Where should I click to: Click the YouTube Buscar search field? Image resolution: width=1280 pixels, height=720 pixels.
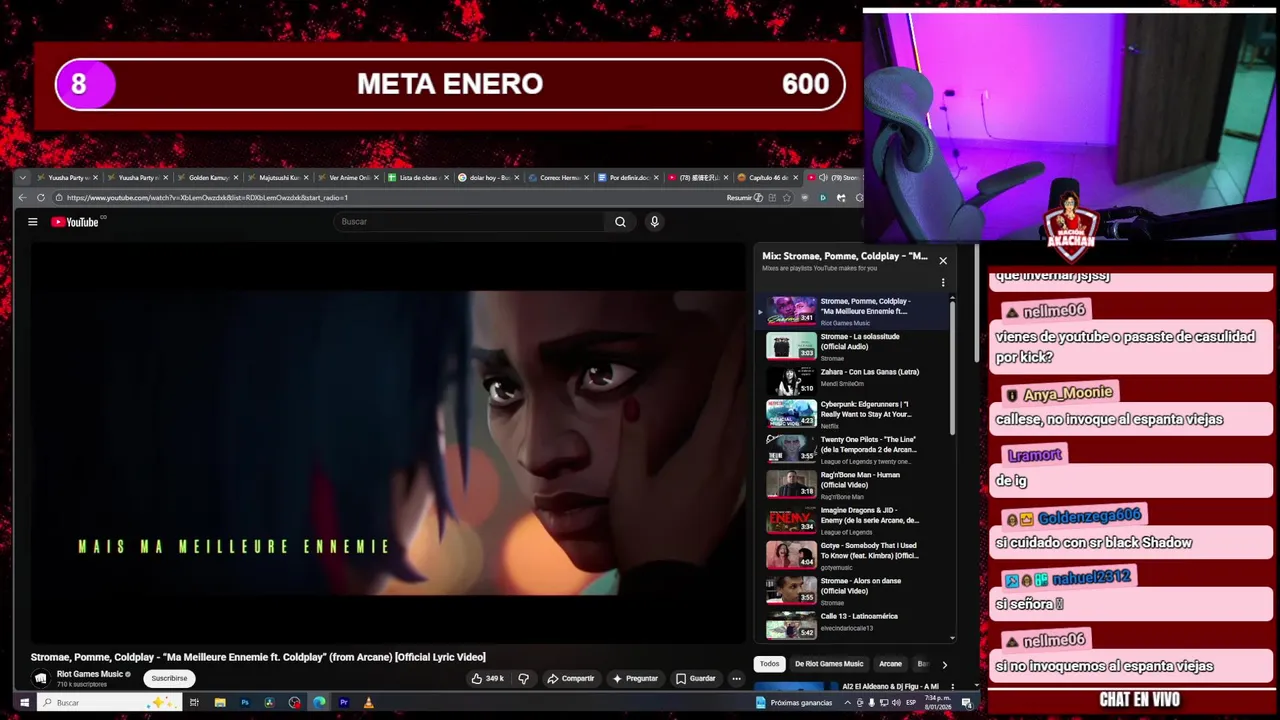[x=470, y=222]
